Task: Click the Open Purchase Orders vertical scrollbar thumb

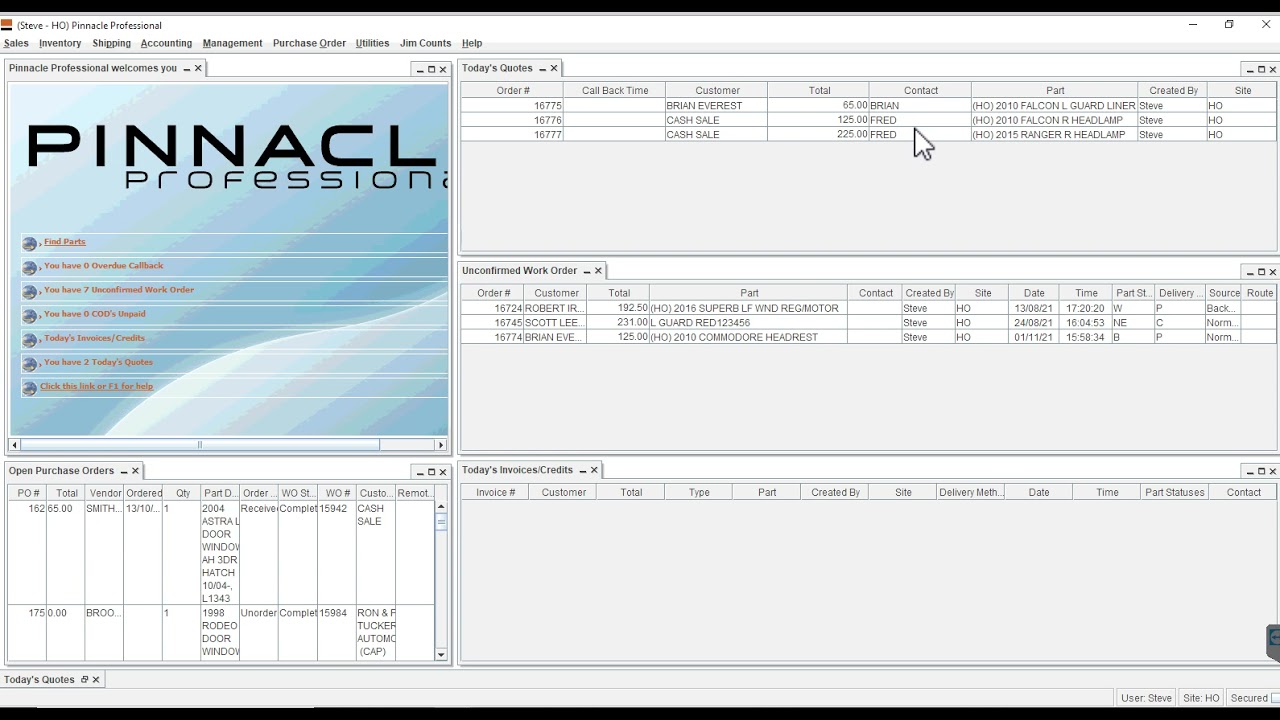Action: pos(441,520)
